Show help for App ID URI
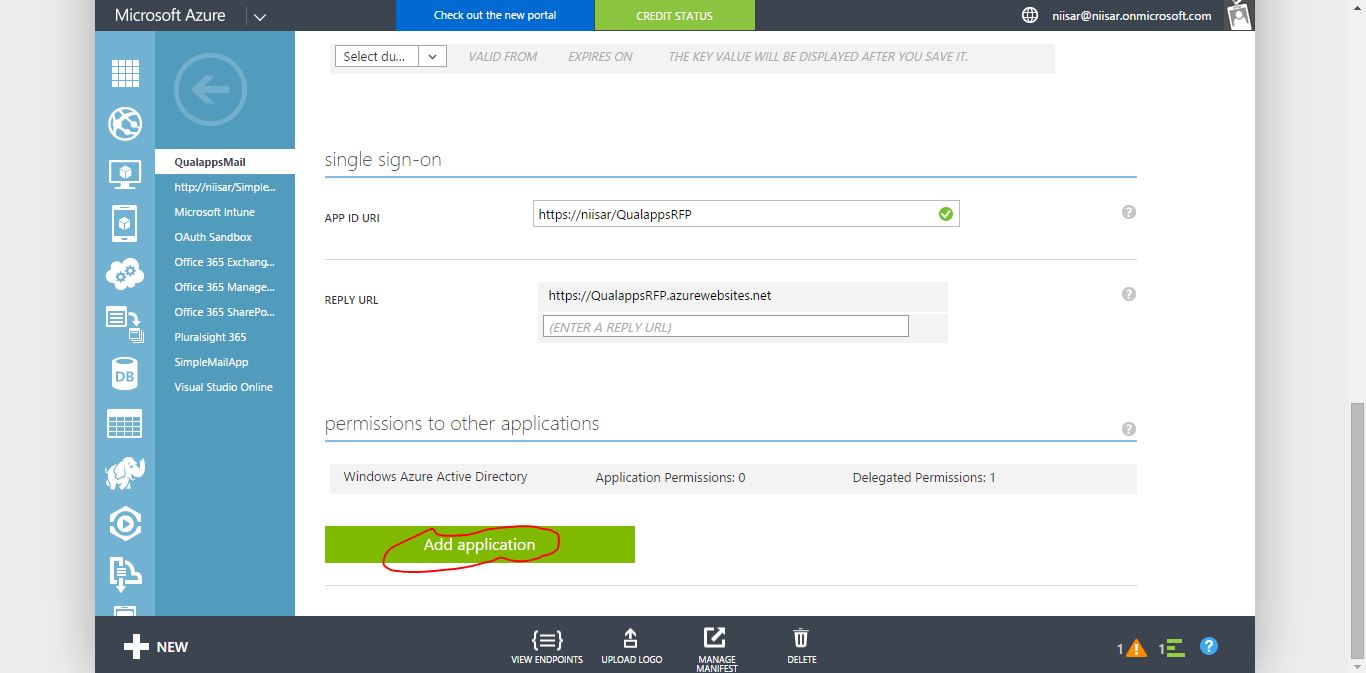This screenshot has height=673, width=1366. tap(1129, 212)
